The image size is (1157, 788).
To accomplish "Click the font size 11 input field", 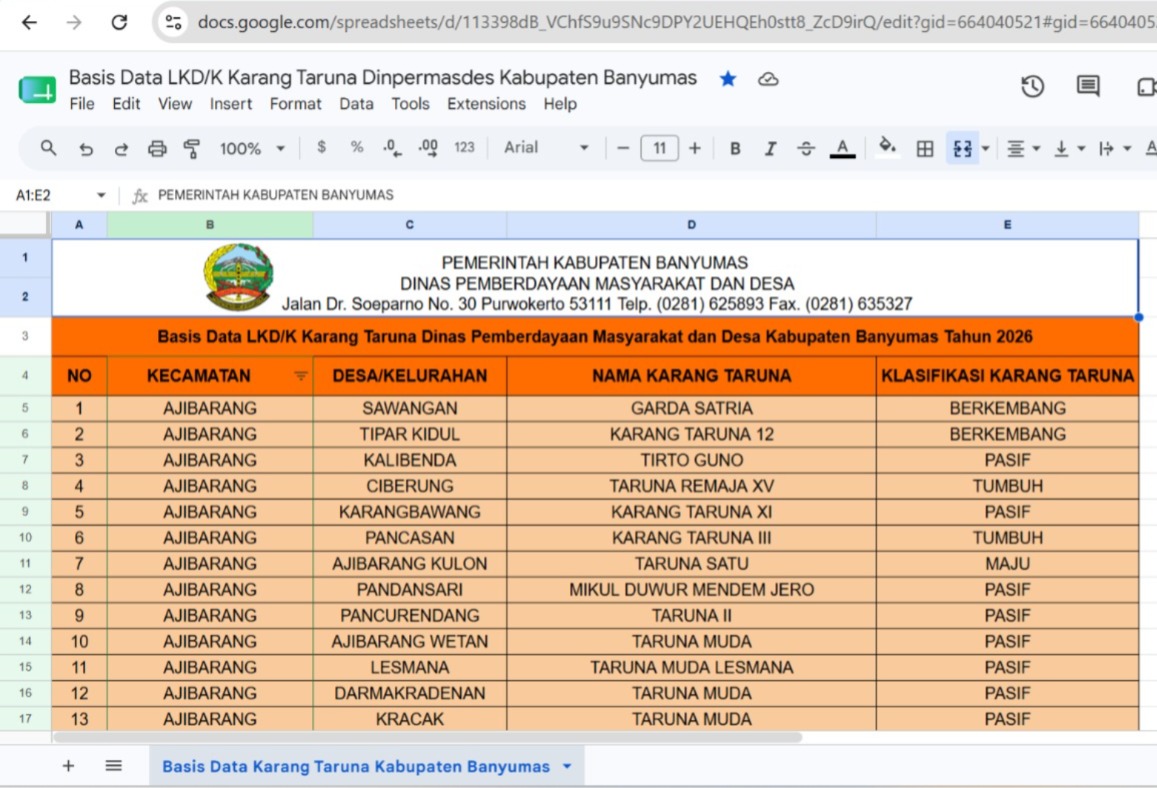I will click(x=659, y=149).
